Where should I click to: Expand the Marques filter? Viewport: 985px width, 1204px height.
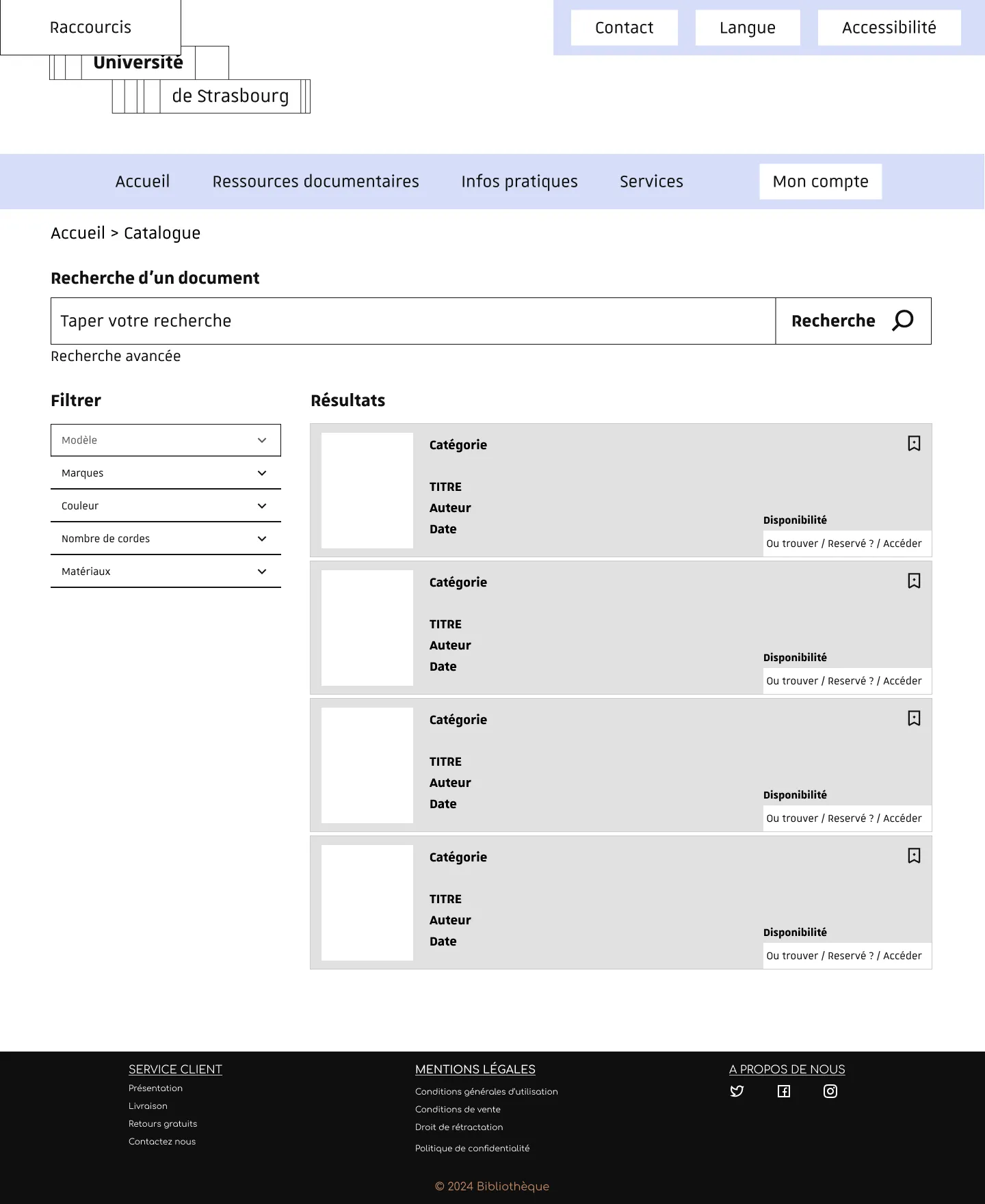click(x=166, y=473)
